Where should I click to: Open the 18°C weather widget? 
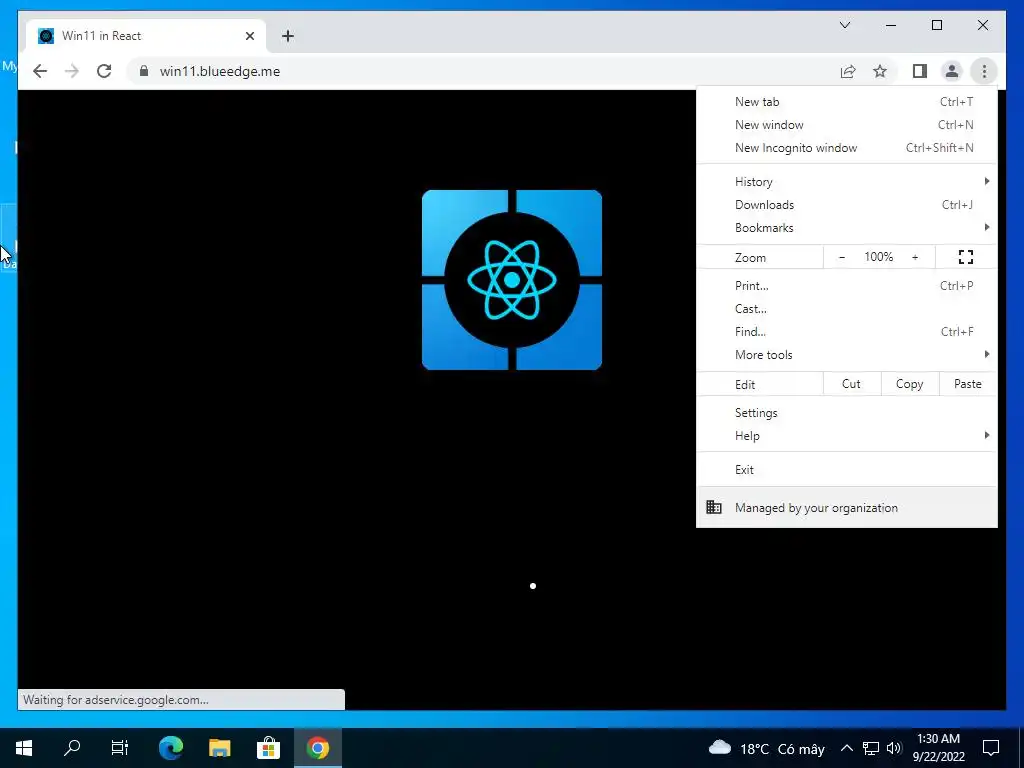pyautogui.click(x=767, y=748)
